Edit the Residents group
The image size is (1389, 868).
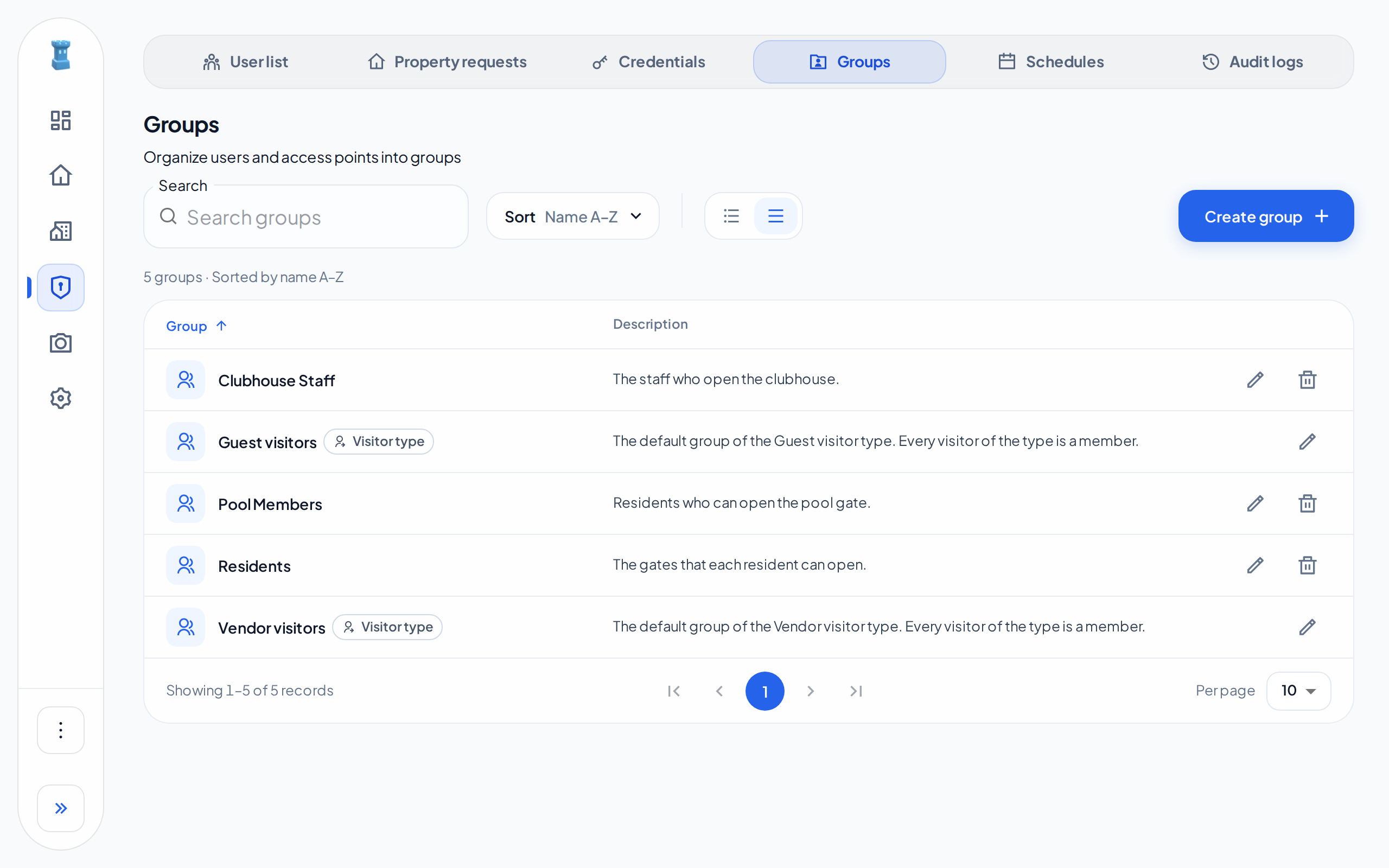[x=1256, y=565]
